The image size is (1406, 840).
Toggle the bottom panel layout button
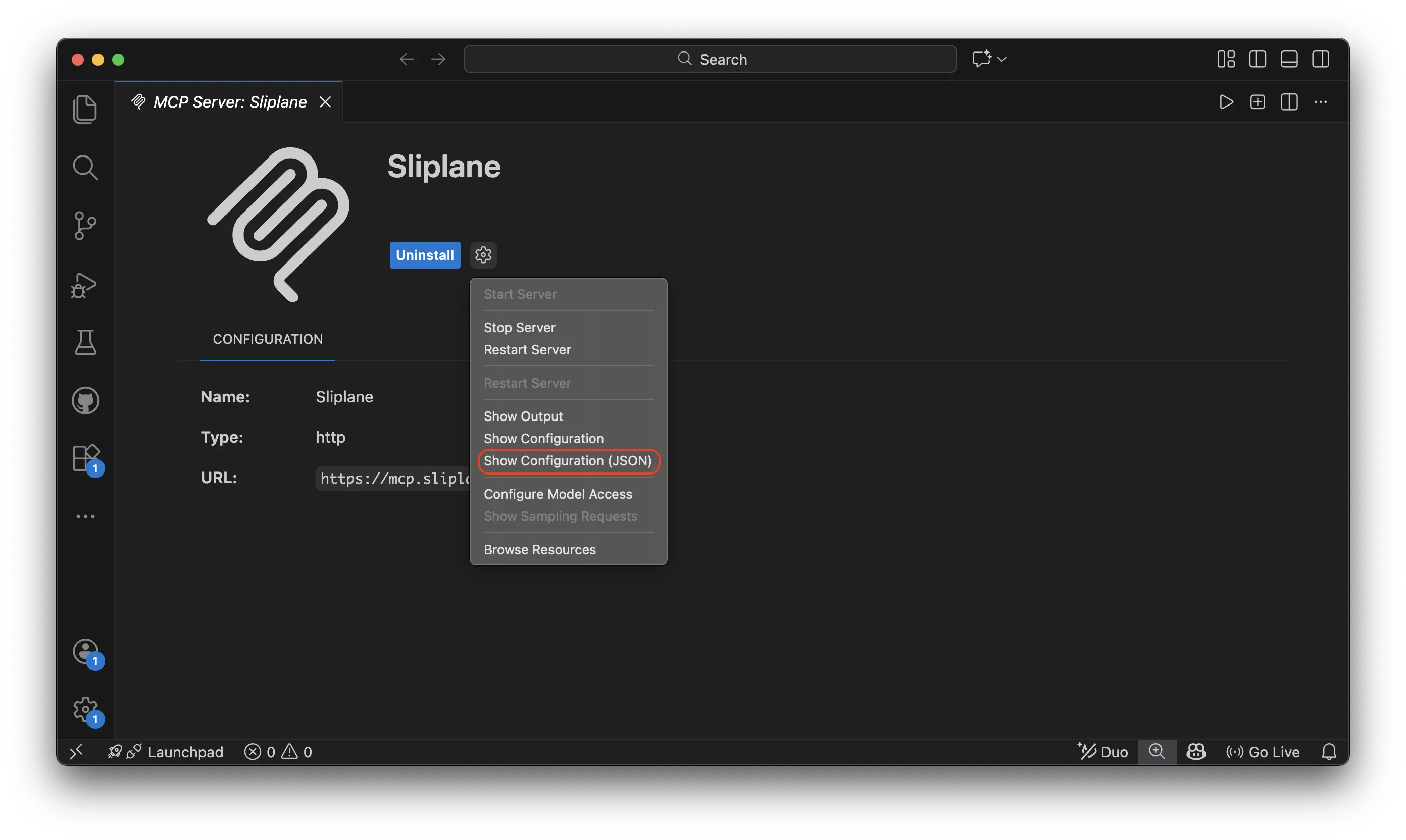coord(1289,59)
